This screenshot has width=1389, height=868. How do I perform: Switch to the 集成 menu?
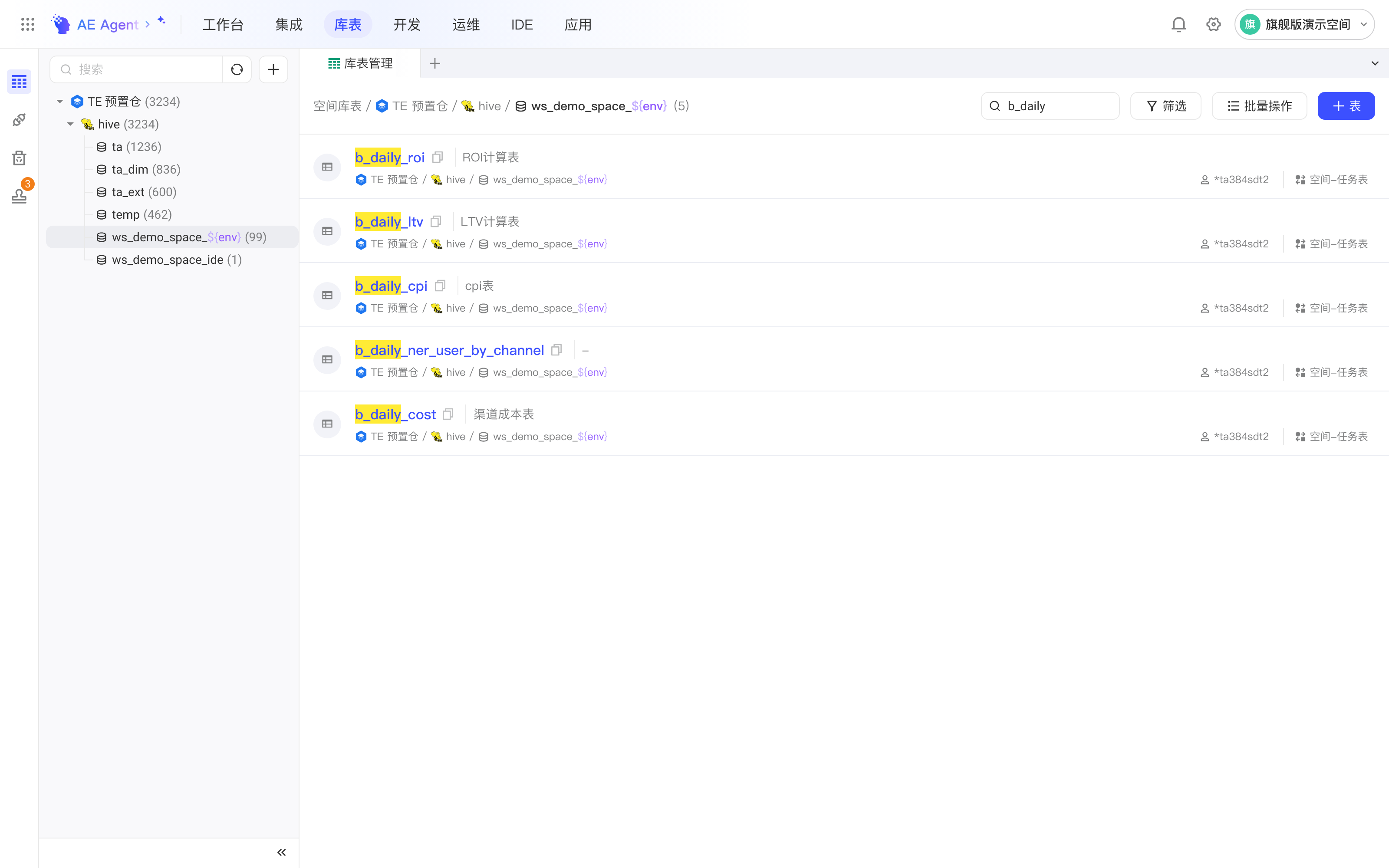pos(289,24)
